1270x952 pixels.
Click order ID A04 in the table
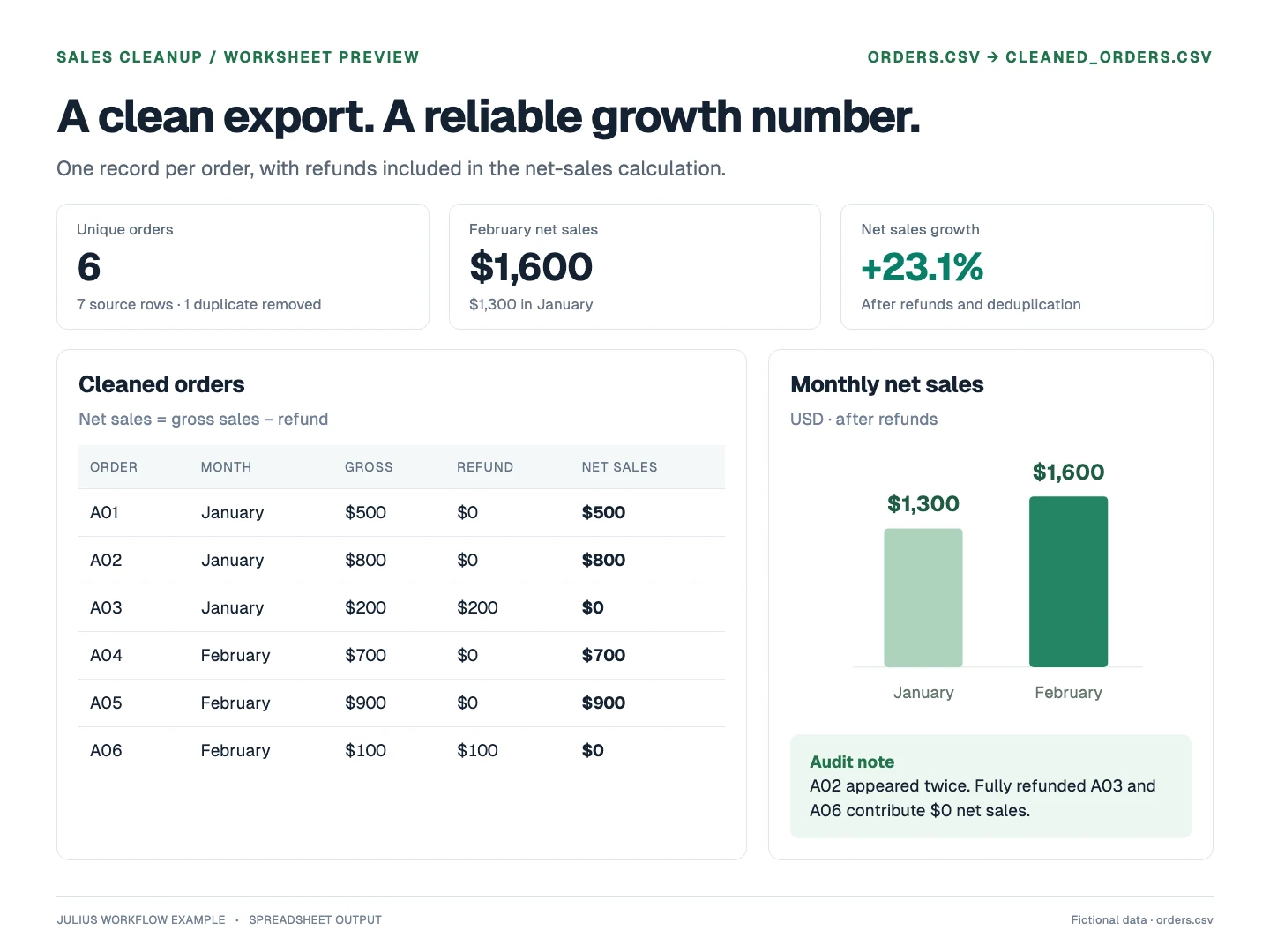pos(106,656)
